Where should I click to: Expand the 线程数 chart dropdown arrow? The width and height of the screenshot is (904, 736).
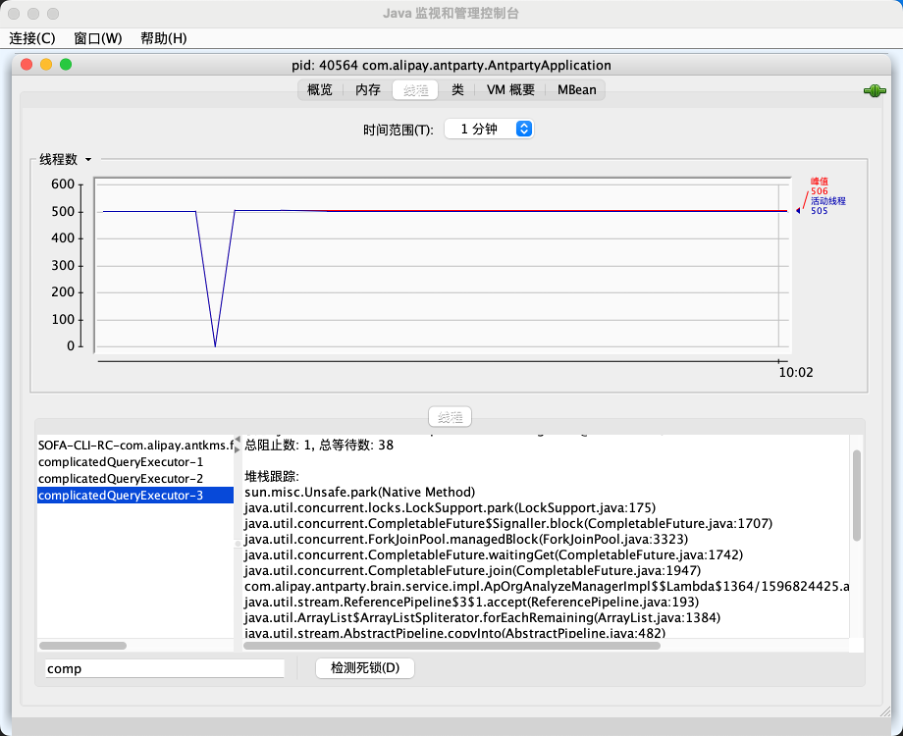point(88,160)
